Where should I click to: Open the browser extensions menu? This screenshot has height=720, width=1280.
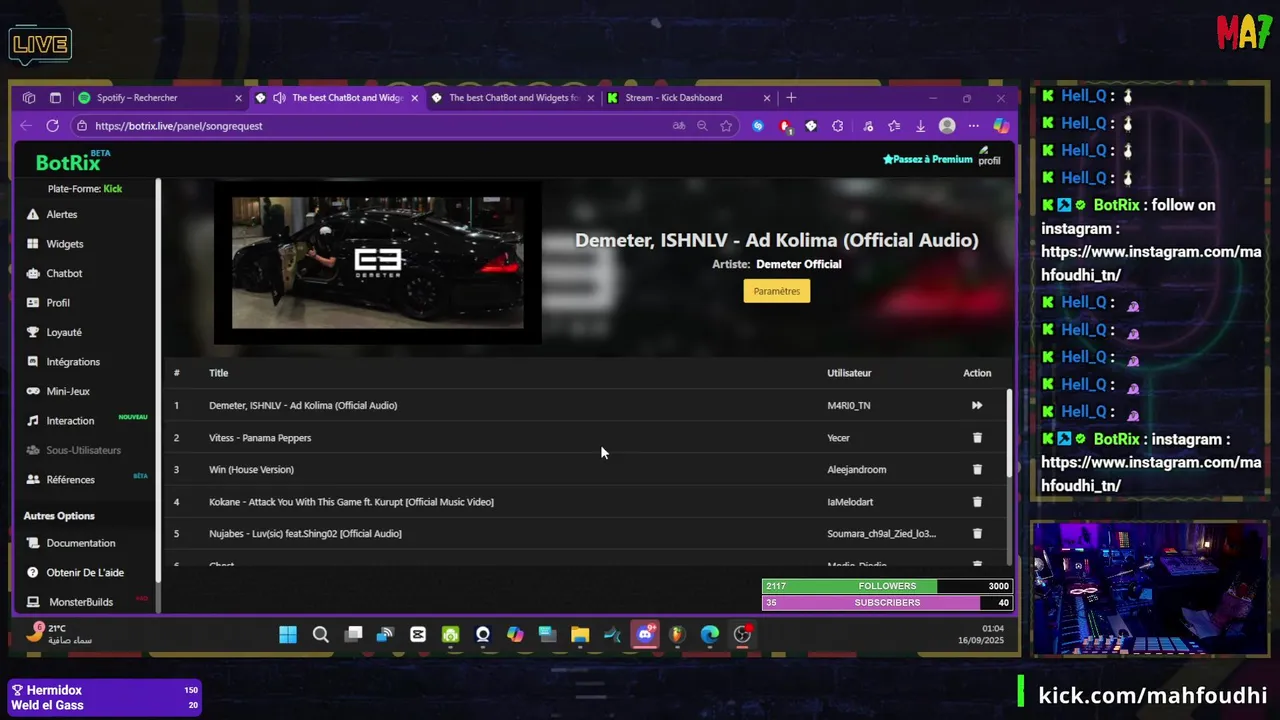tap(838, 126)
